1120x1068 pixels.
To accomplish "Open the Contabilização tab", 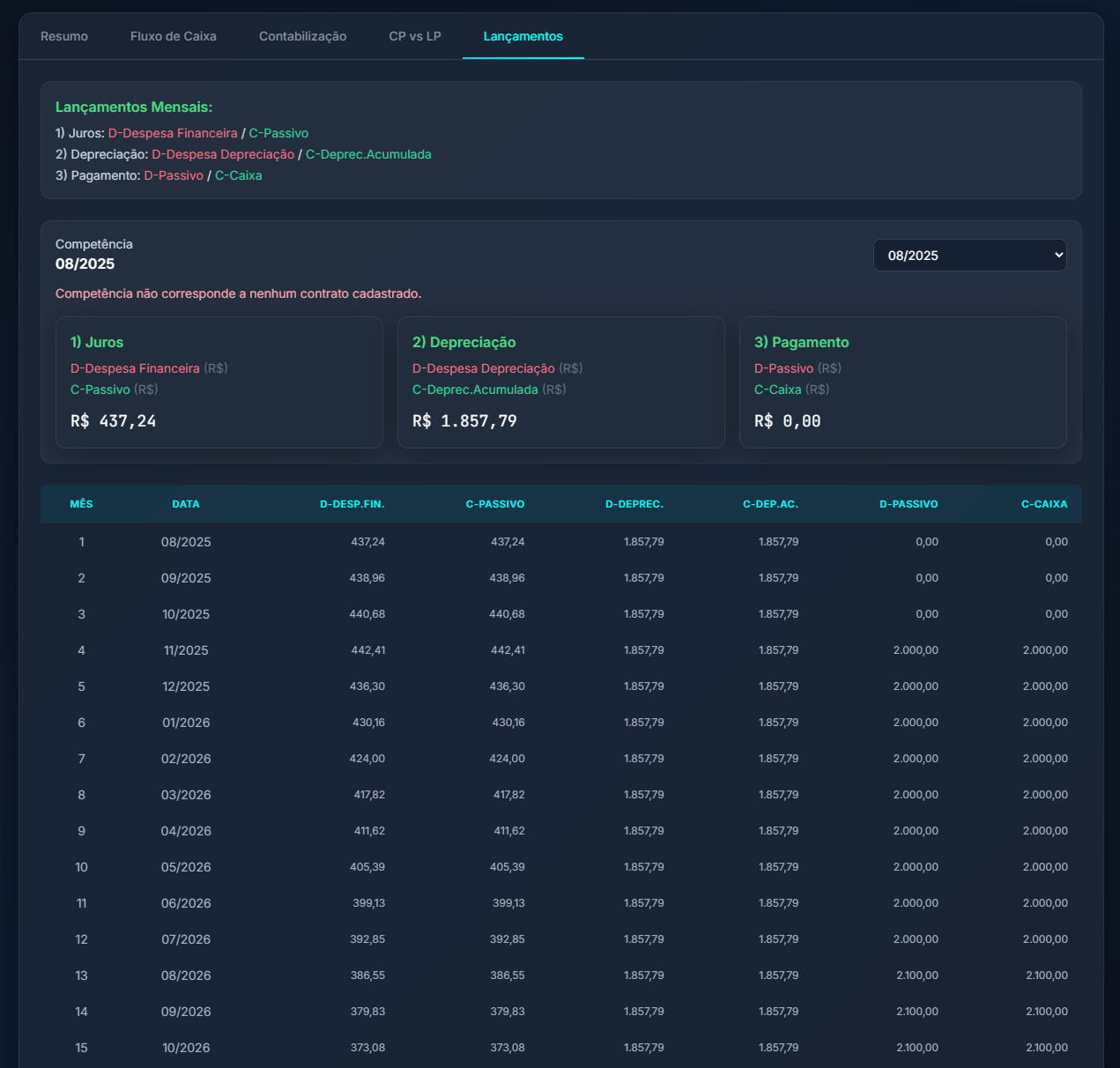I will coord(302,36).
